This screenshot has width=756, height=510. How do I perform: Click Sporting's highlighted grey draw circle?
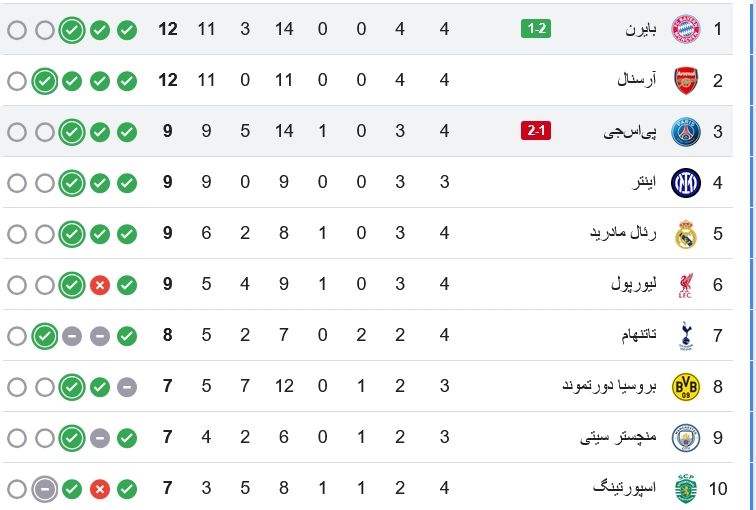click(x=45, y=489)
